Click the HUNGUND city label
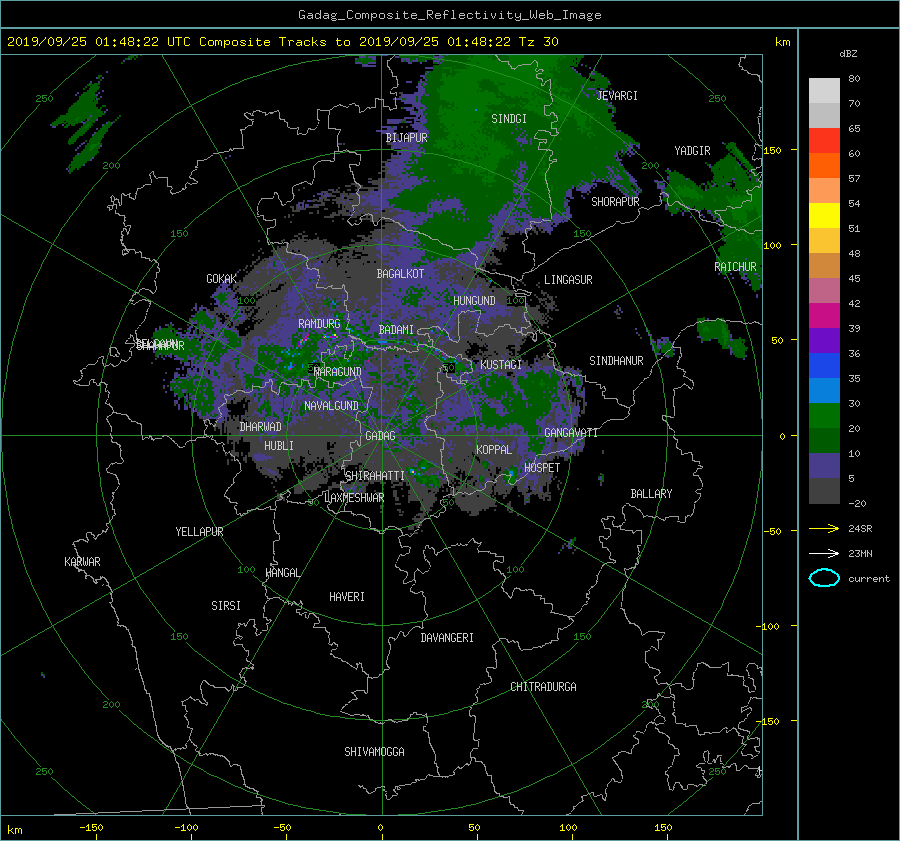900x841 pixels. click(x=474, y=301)
